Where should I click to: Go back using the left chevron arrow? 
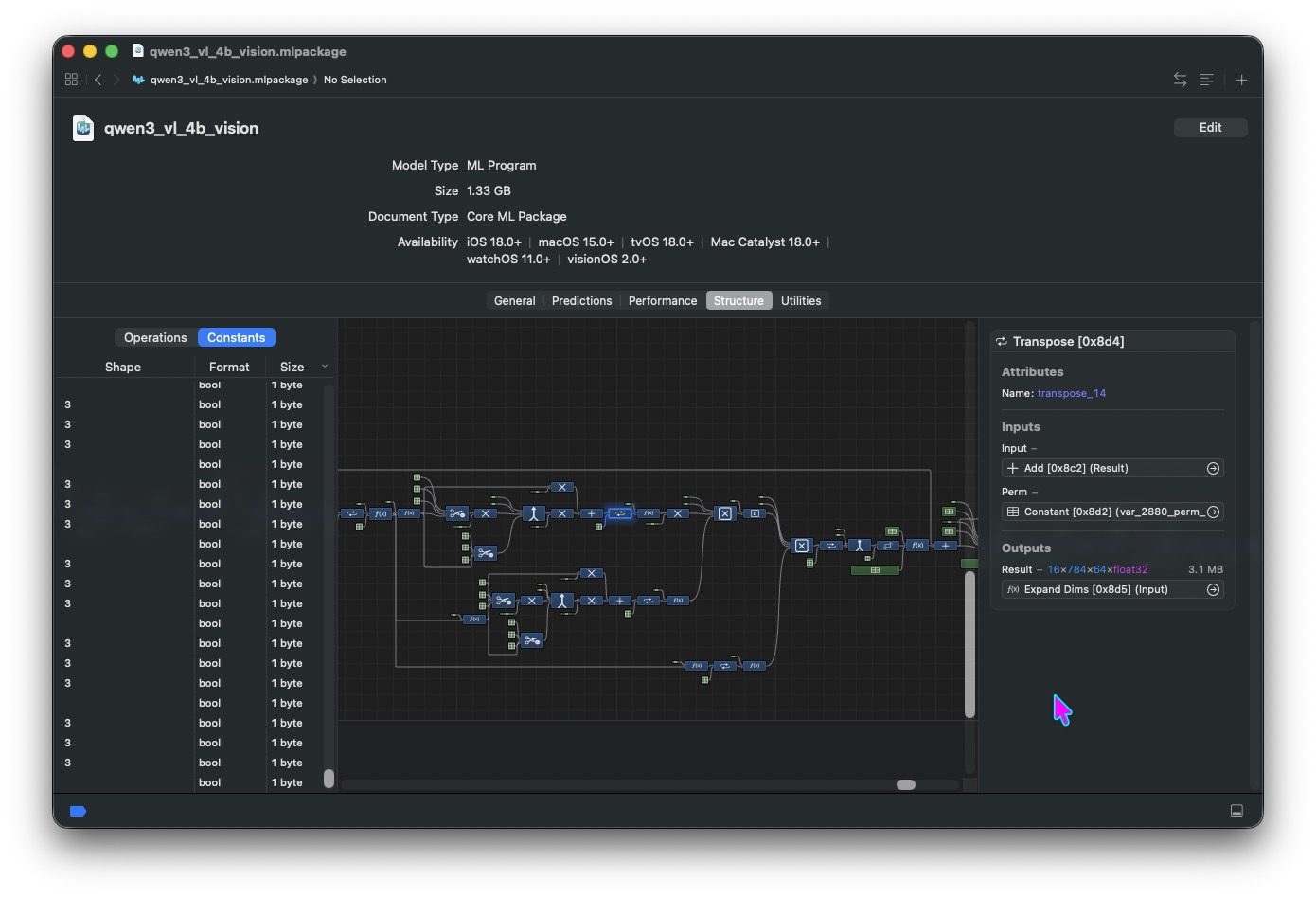pyautogui.click(x=98, y=80)
